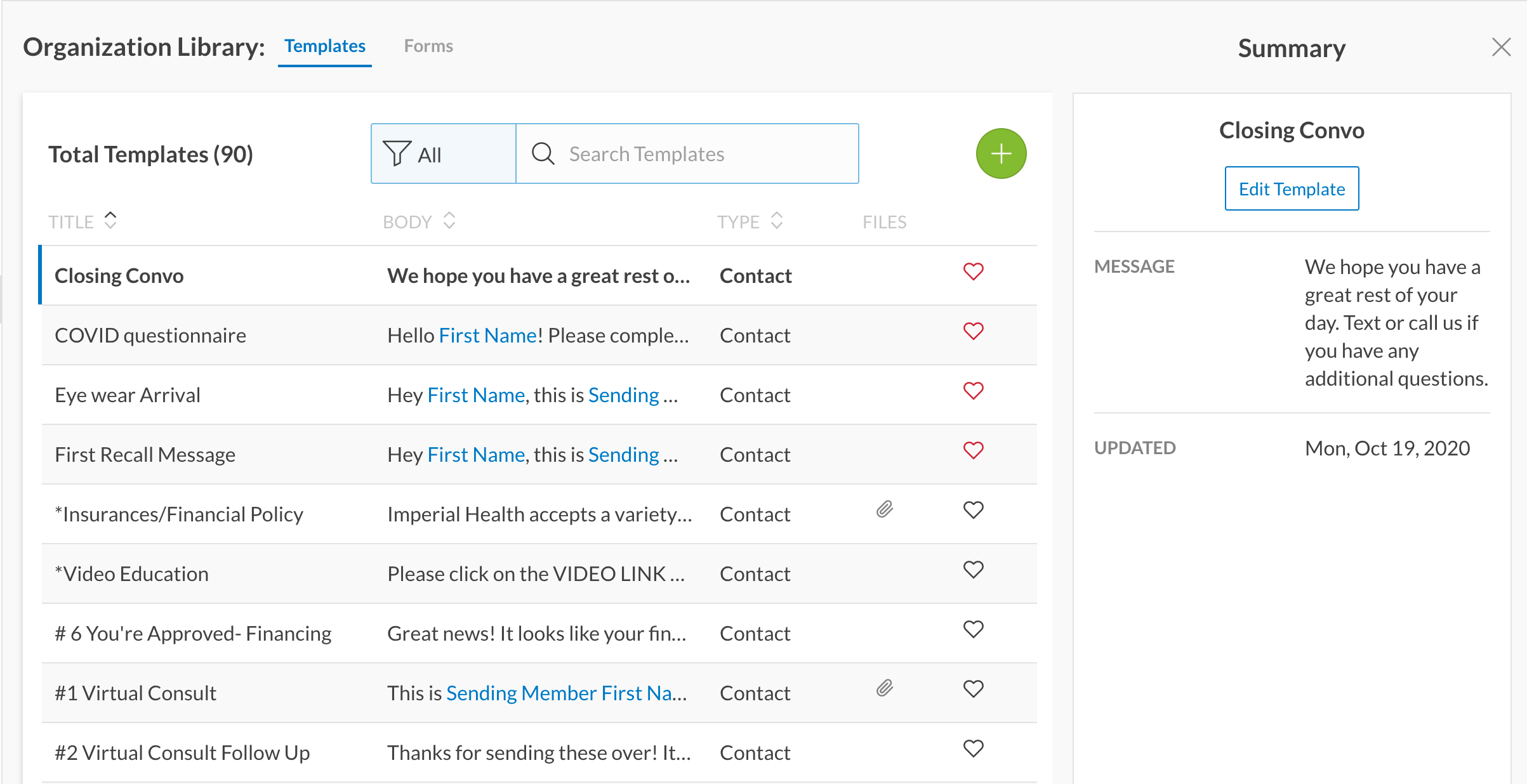This screenshot has width=1527, height=784.
Task: Switch to the Forms tab
Action: point(428,46)
